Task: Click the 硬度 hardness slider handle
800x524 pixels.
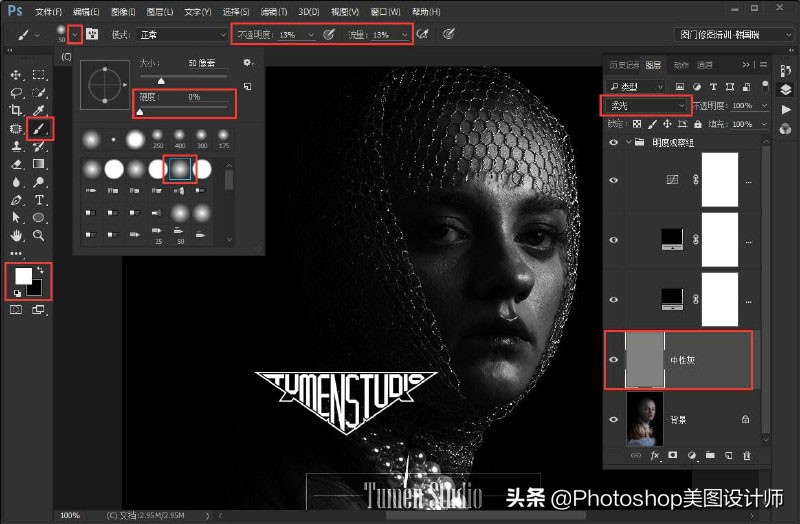Action: (x=140, y=112)
